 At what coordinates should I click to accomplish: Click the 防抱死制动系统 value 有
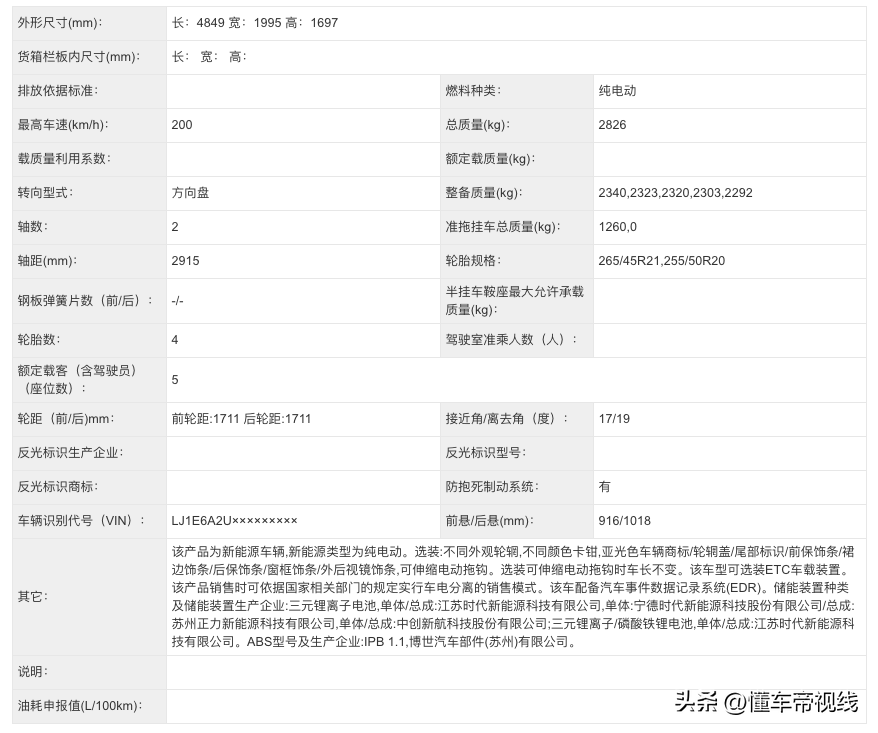[x=605, y=487]
